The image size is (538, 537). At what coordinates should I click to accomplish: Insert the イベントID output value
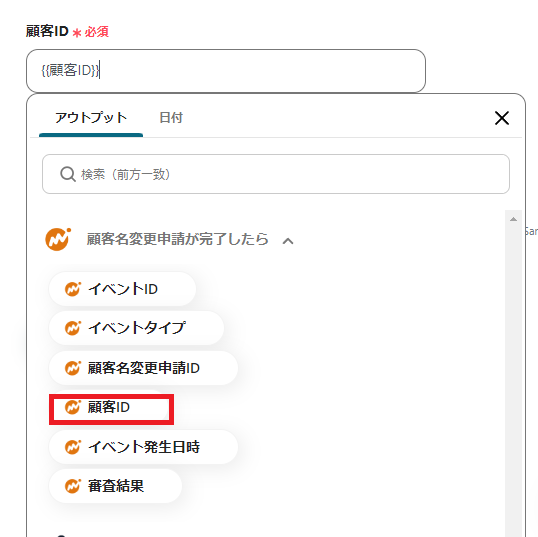click(122, 289)
